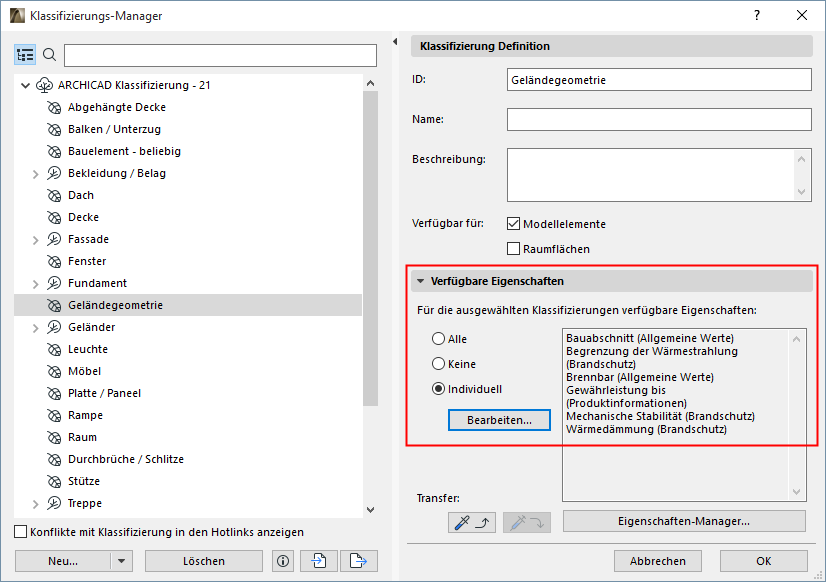Click the leaf icon beside Platte / Paneel
Screen dimensions: 826x582
pos(54,393)
